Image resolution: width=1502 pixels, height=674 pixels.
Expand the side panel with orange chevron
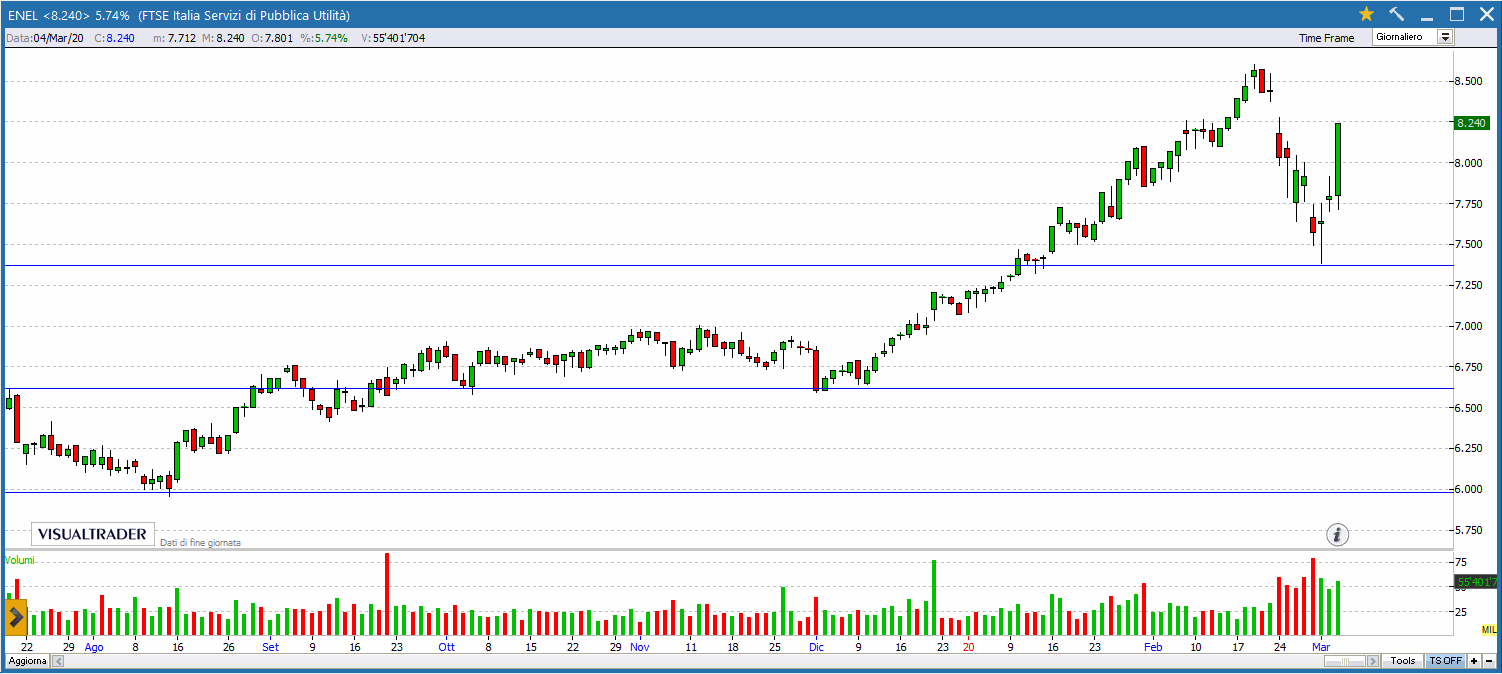(16, 617)
